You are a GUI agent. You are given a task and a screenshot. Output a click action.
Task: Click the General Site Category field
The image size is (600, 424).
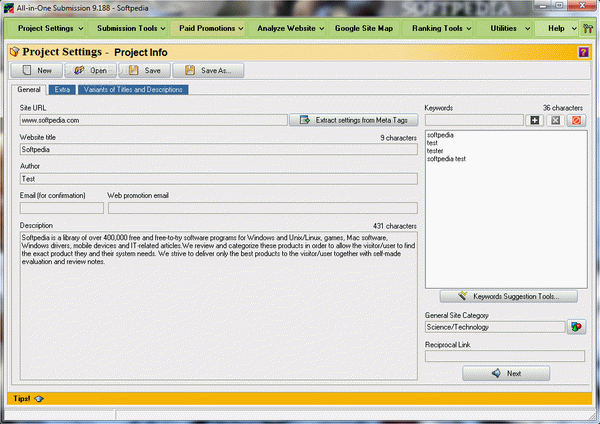coord(495,327)
